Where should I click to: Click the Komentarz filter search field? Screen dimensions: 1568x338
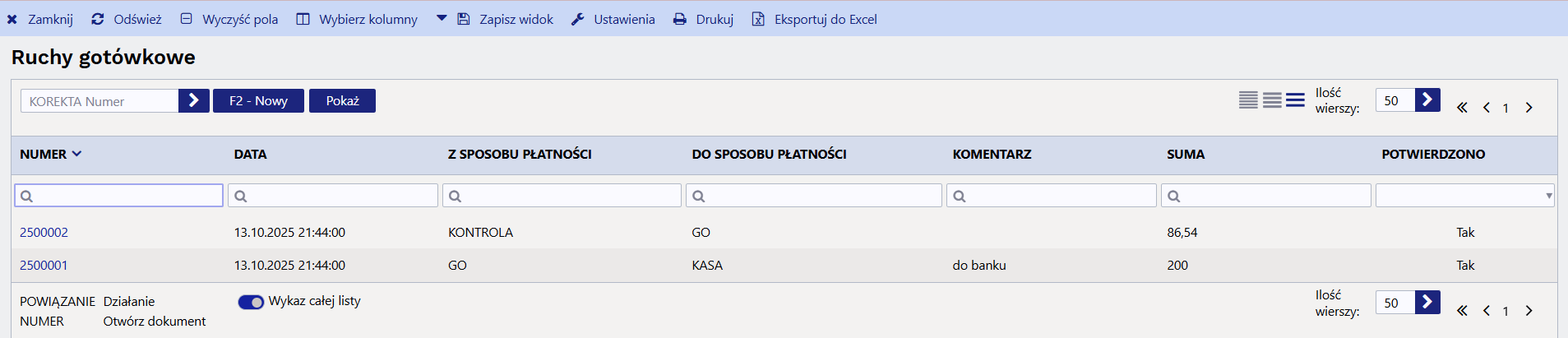1052,196
